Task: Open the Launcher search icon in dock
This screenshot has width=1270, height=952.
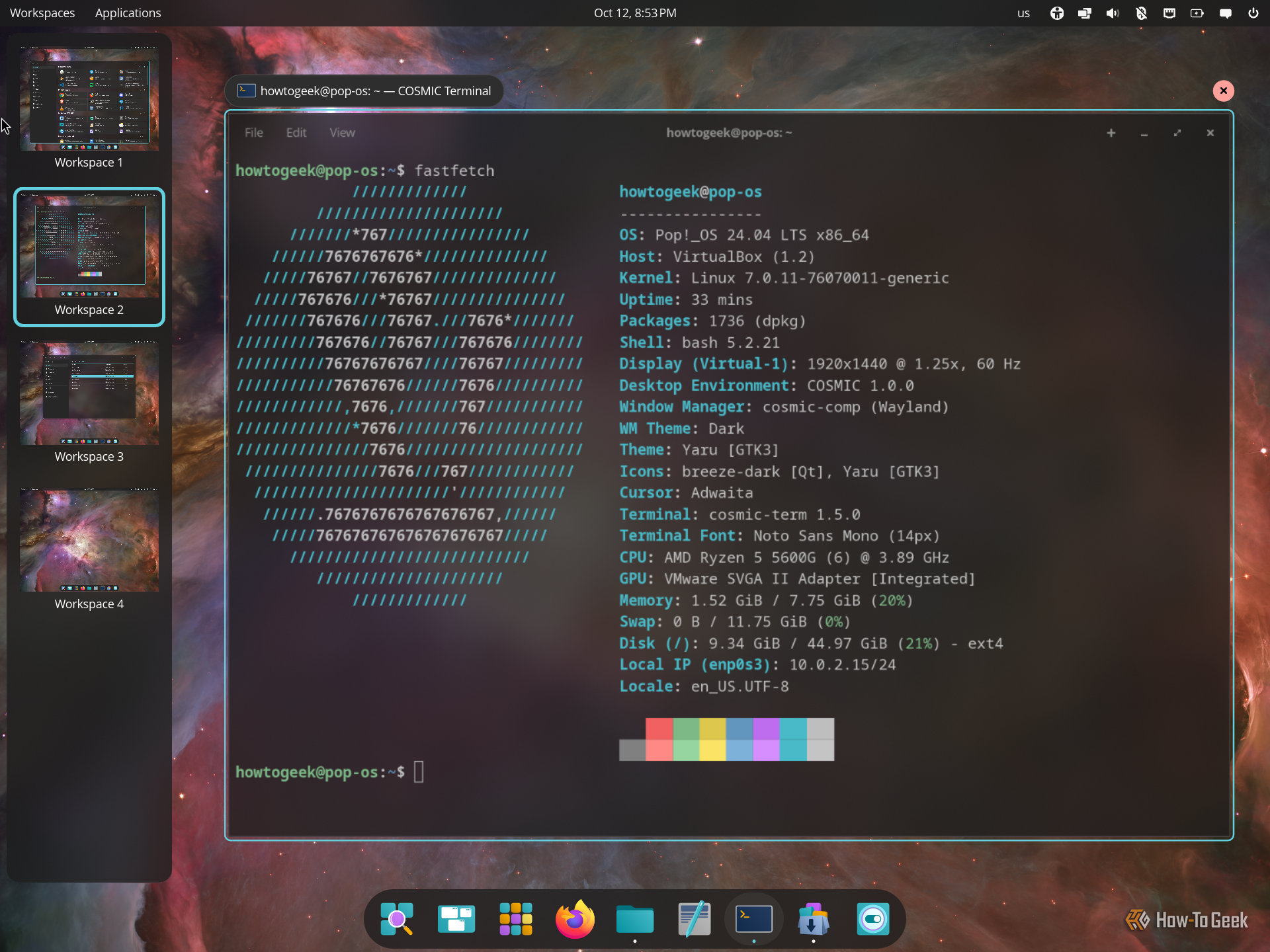Action: click(397, 919)
